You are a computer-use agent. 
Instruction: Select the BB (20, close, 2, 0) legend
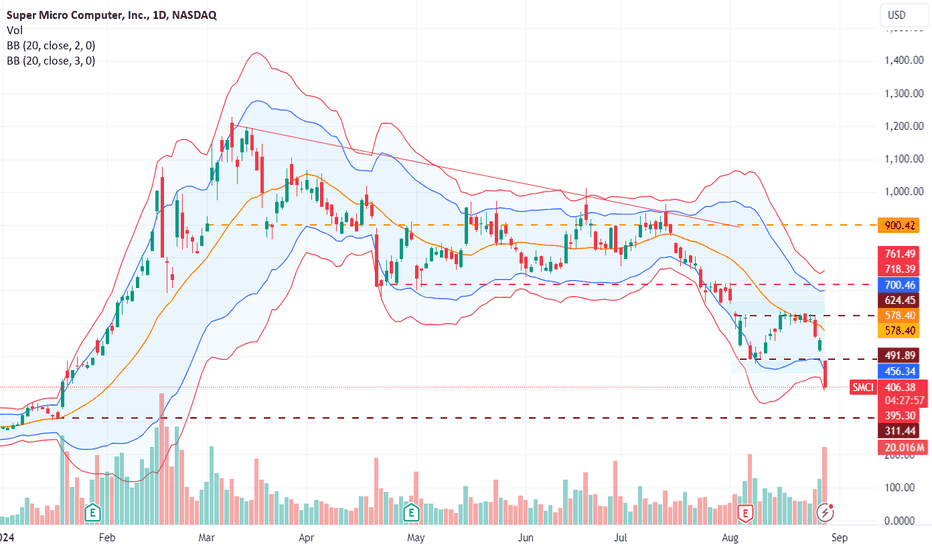[51, 46]
